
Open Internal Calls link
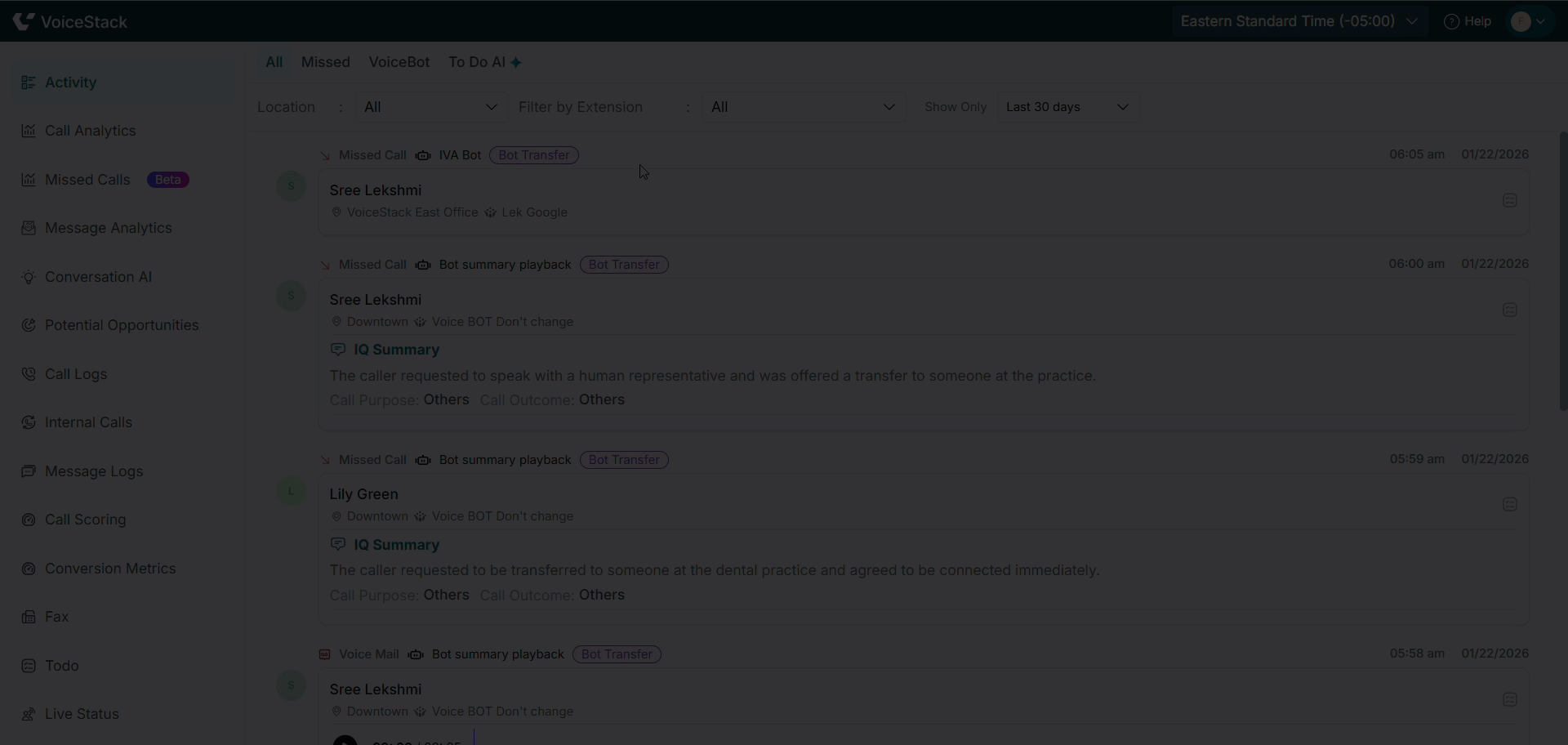(88, 422)
